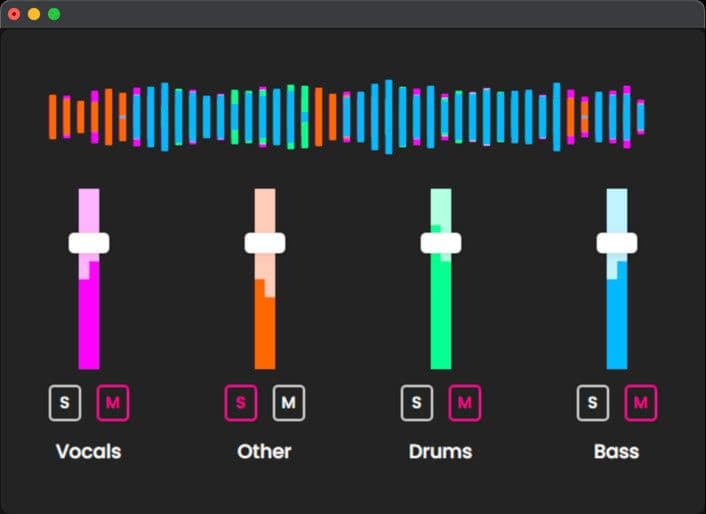
Task: Minimize the window with the yellow button
Action: (x=34, y=14)
